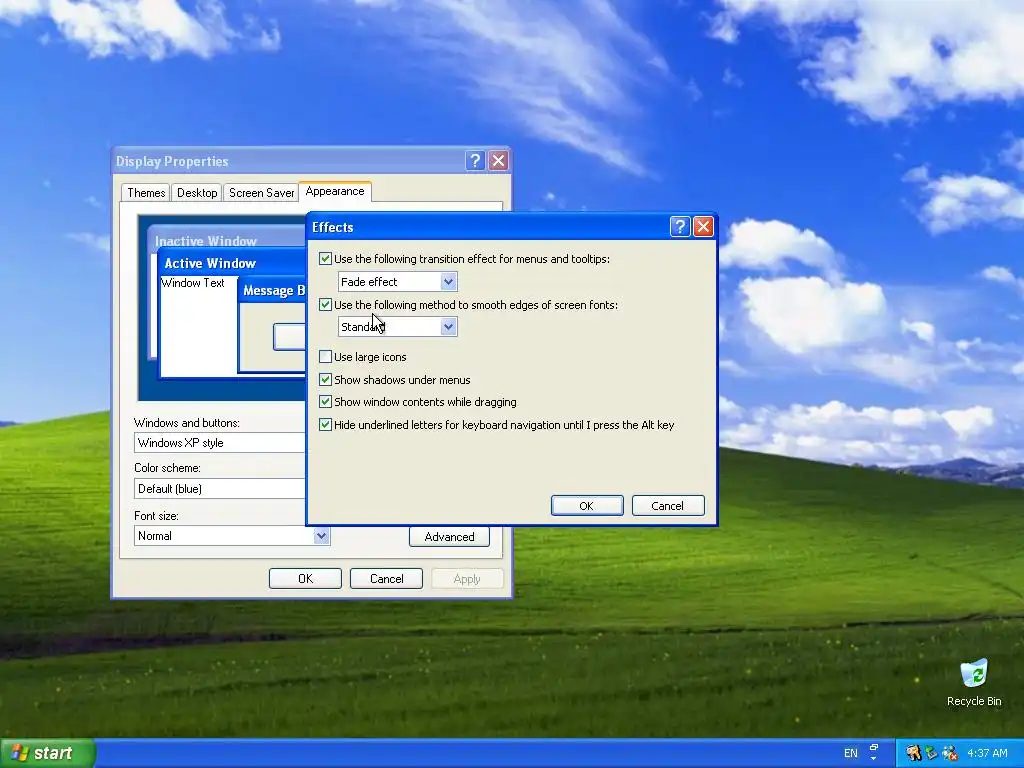Open the language bar options arrow
The height and width of the screenshot is (768, 1024).
pyautogui.click(x=874, y=759)
